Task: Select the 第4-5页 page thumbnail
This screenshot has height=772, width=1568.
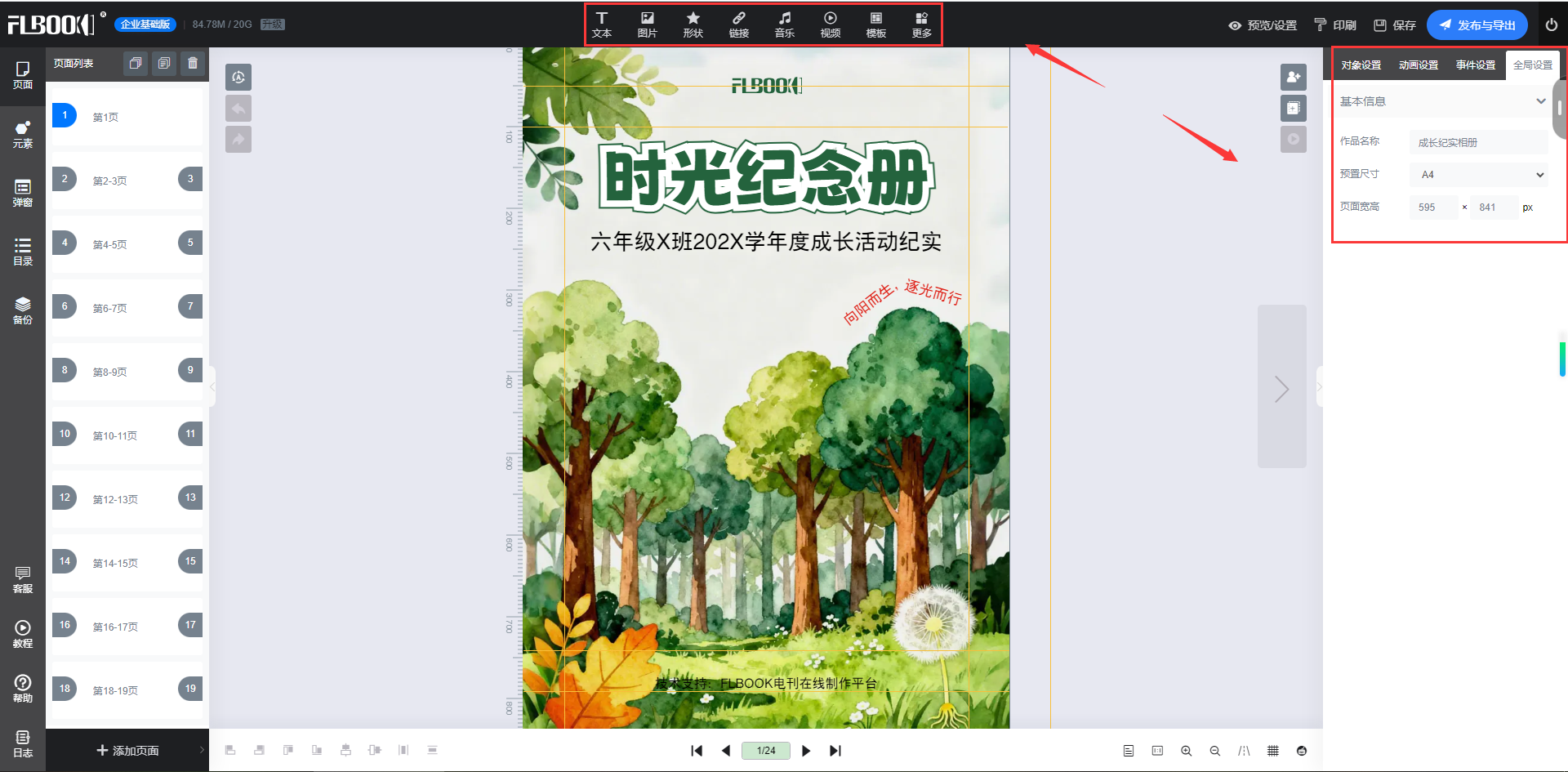Action: pyautogui.click(x=127, y=244)
